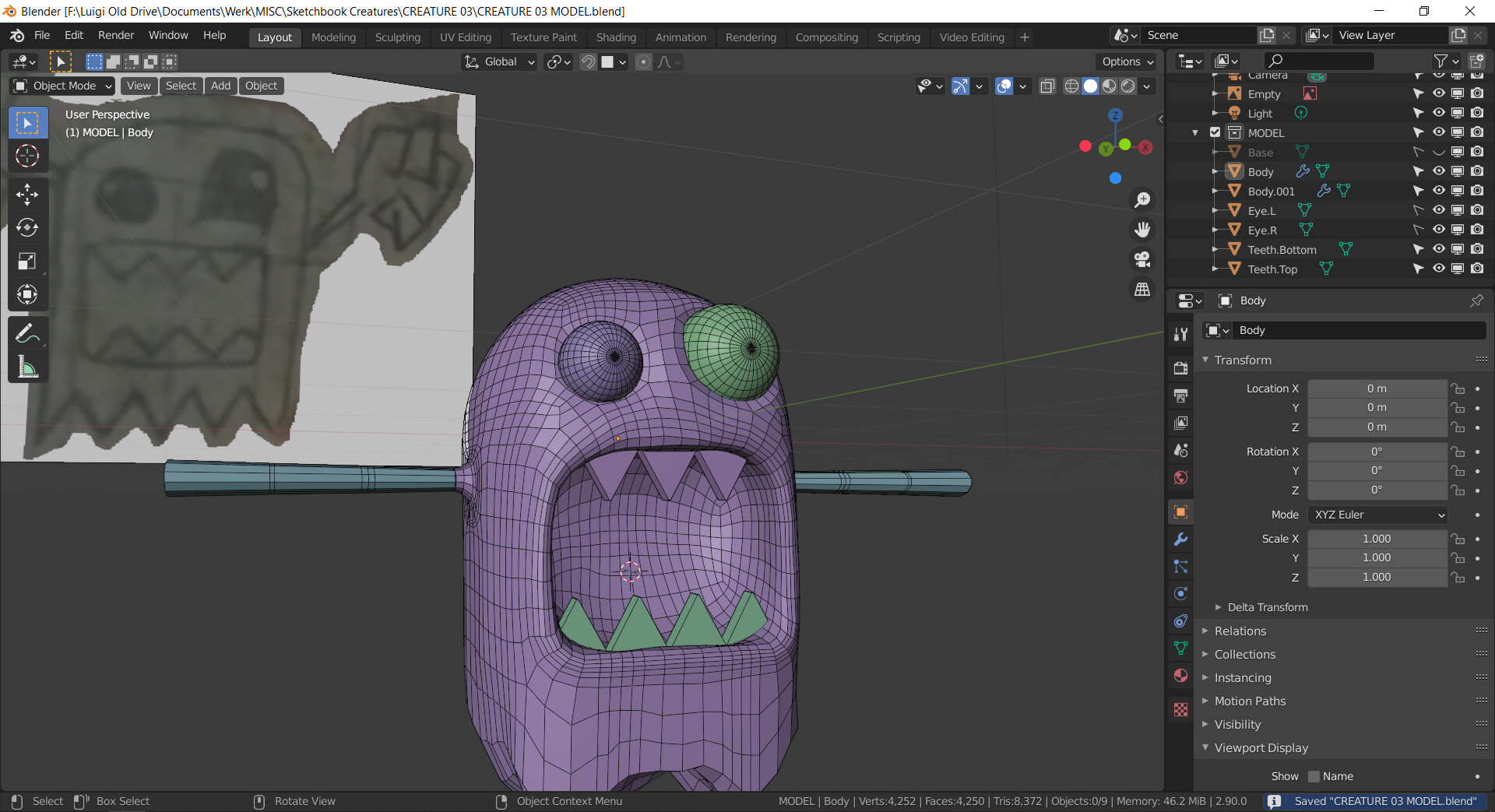Expand the Relations panel
Screen dimensions: 1495x812
(x=1240, y=631)
